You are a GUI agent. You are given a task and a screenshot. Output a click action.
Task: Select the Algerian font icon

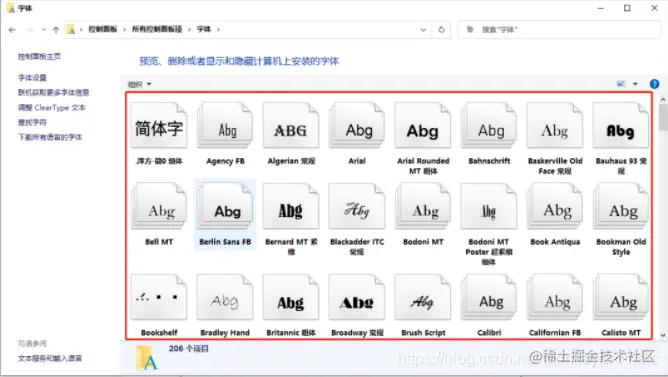point(291,125)
